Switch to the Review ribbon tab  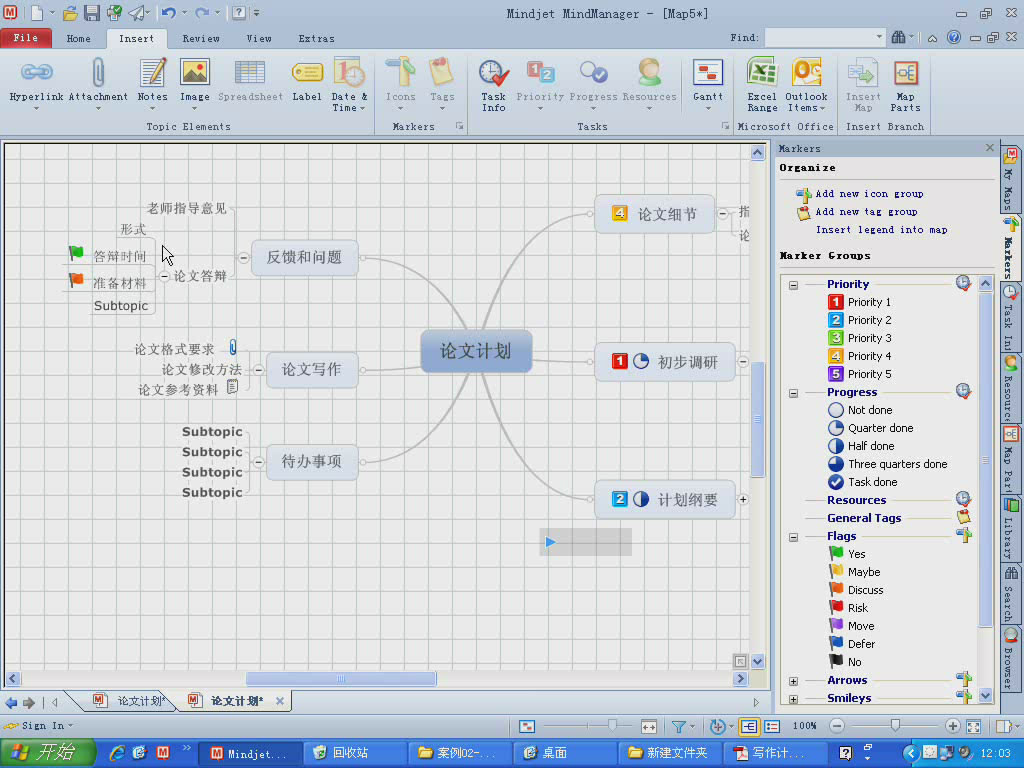click(x=201, y=39)
